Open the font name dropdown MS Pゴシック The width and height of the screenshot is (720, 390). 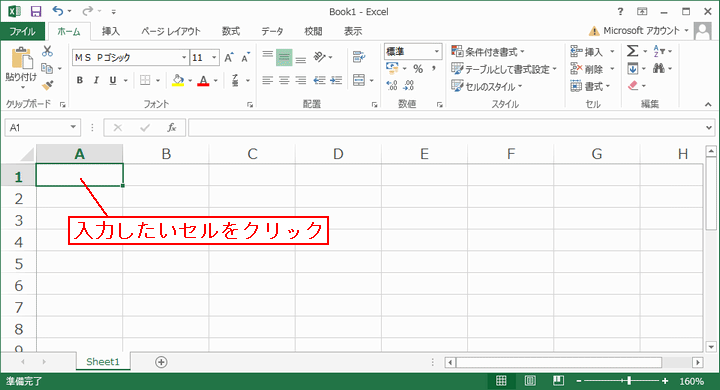pos(184,57)
